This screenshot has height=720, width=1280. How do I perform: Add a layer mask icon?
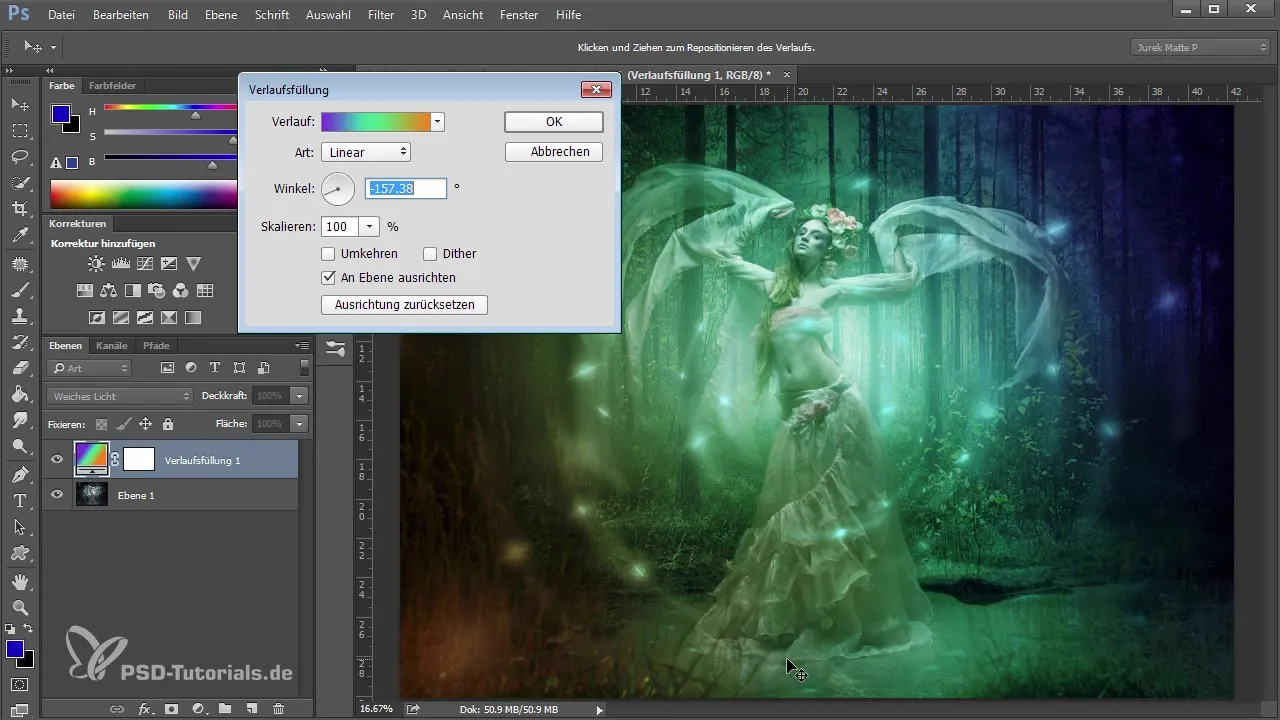coord(171,709)
